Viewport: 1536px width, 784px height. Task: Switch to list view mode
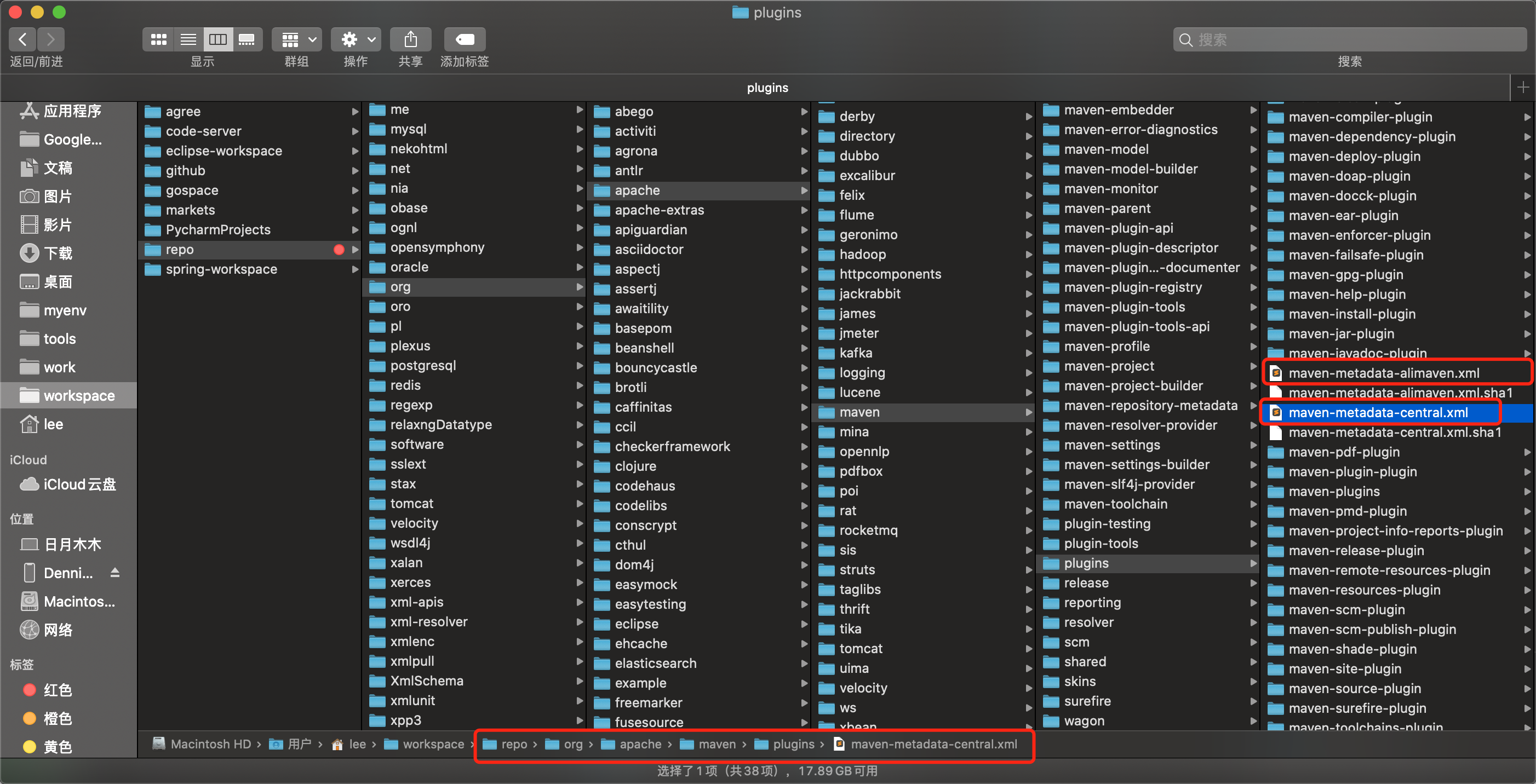[188, 40]
